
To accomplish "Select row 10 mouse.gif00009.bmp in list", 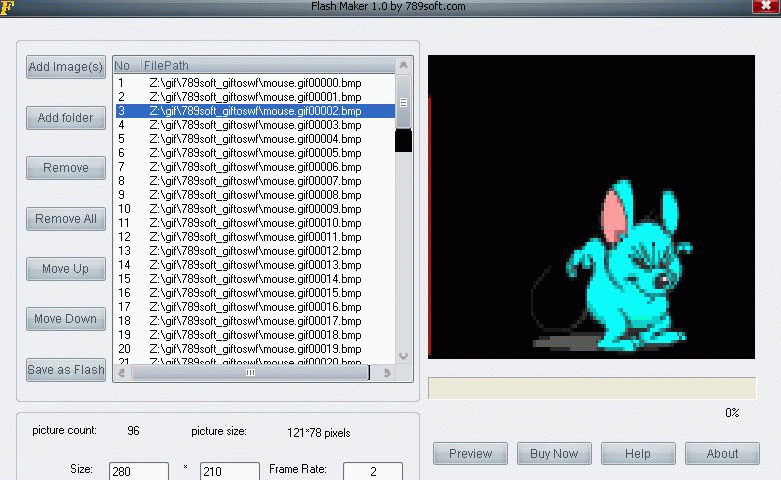I will click(254, 209).
